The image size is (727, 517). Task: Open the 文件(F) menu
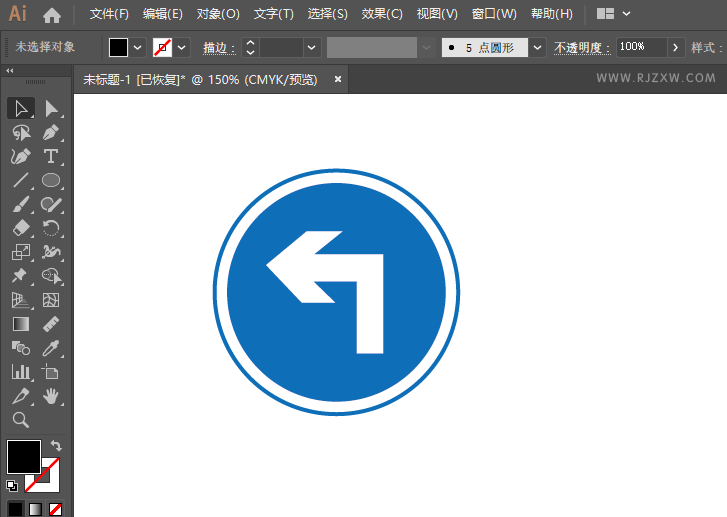coord(109,14)
